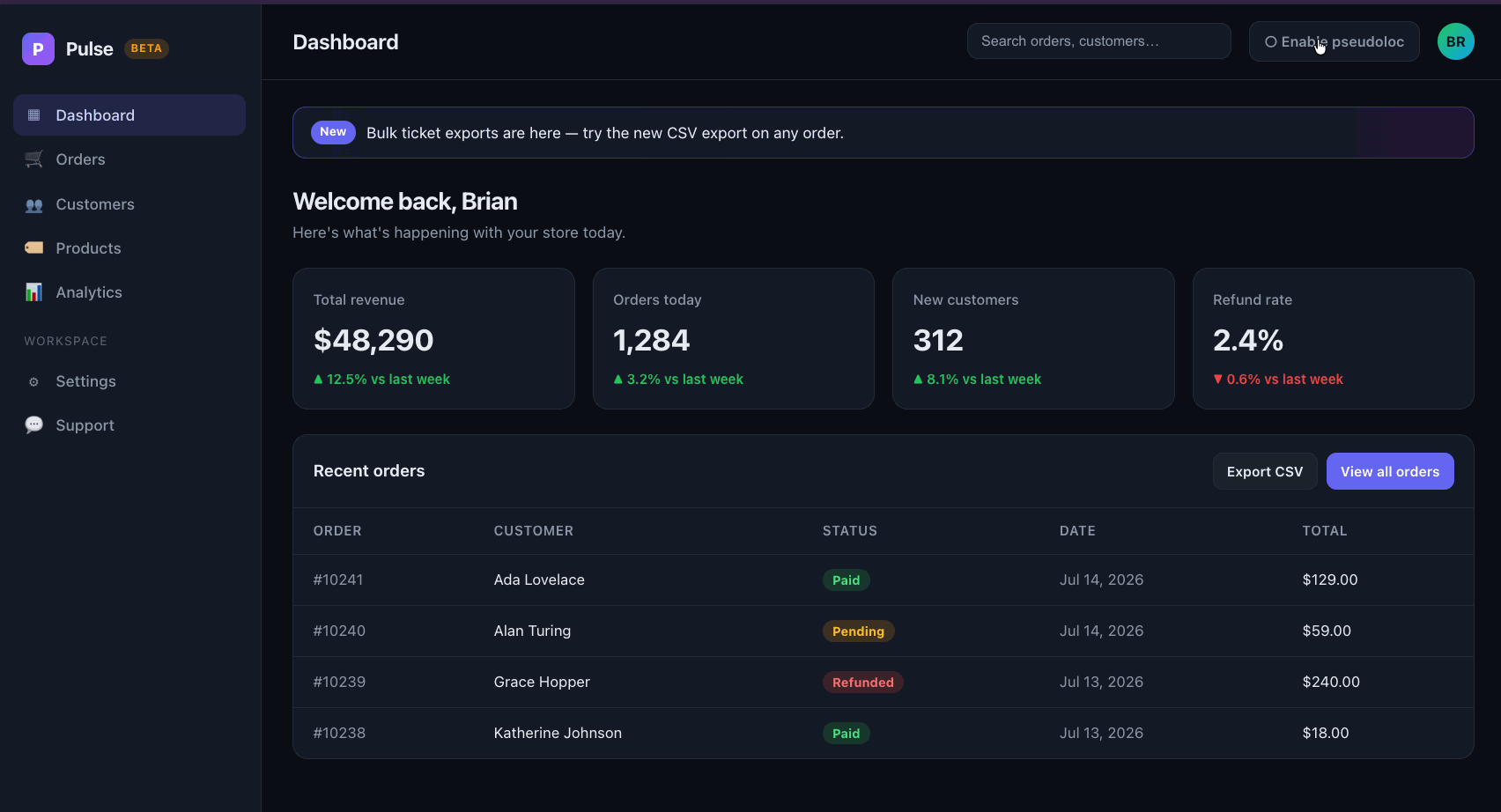Click the STATUS column header
Image resolution: width=1501 pixels, height=812 pixels.
point(850,531)
